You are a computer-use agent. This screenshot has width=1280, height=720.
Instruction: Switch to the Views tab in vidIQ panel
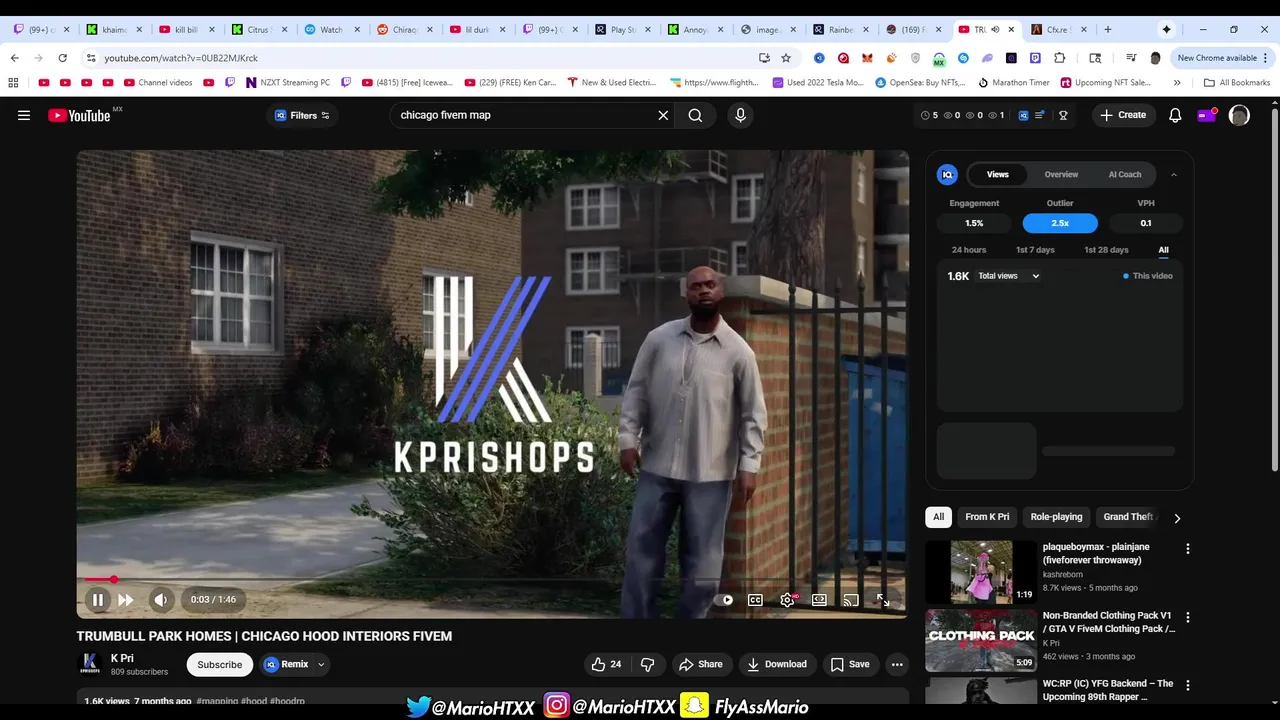pyautogui.click(x=998, y=174)
